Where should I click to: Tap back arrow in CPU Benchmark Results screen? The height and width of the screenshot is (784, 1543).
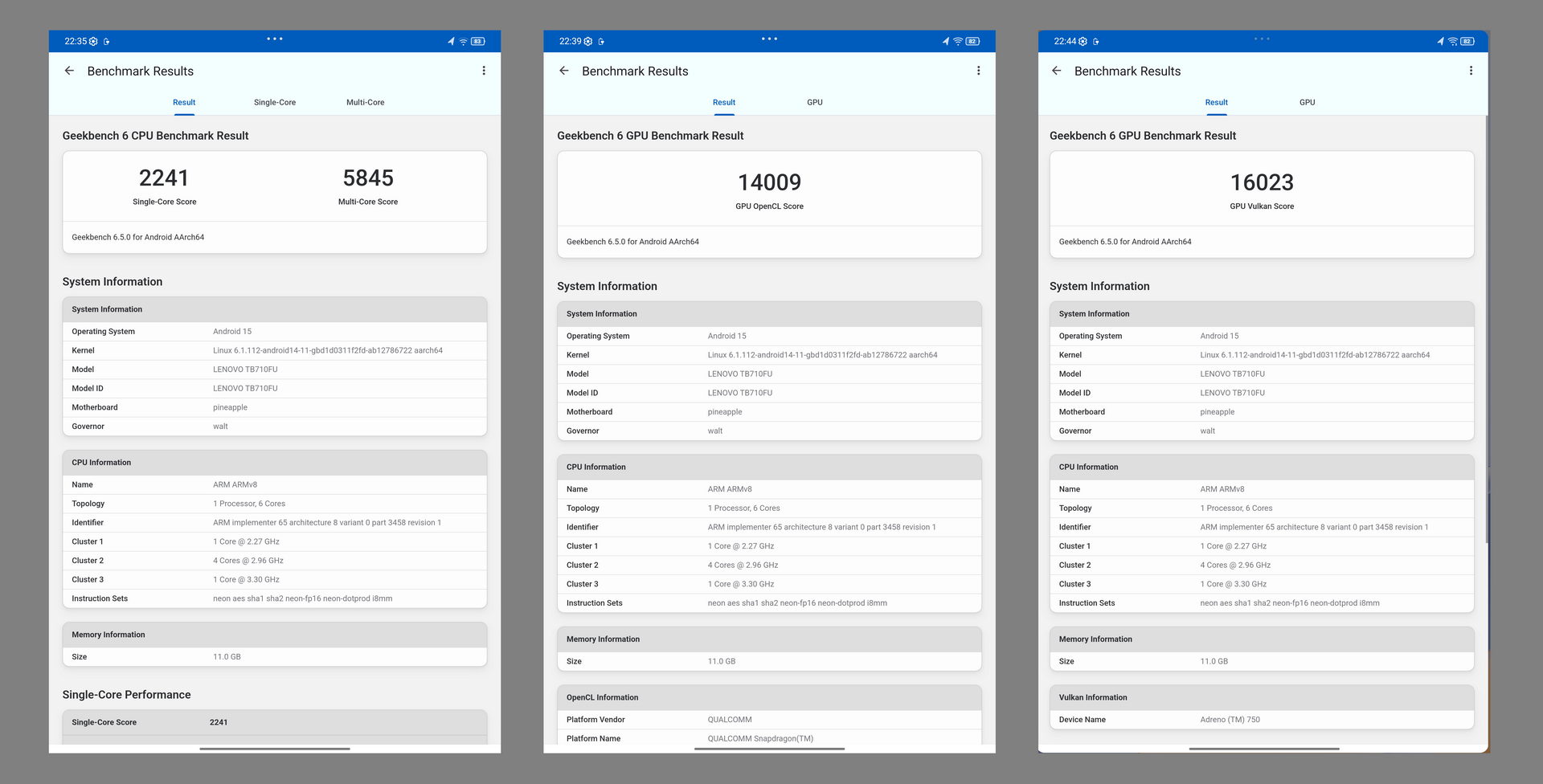70,71
